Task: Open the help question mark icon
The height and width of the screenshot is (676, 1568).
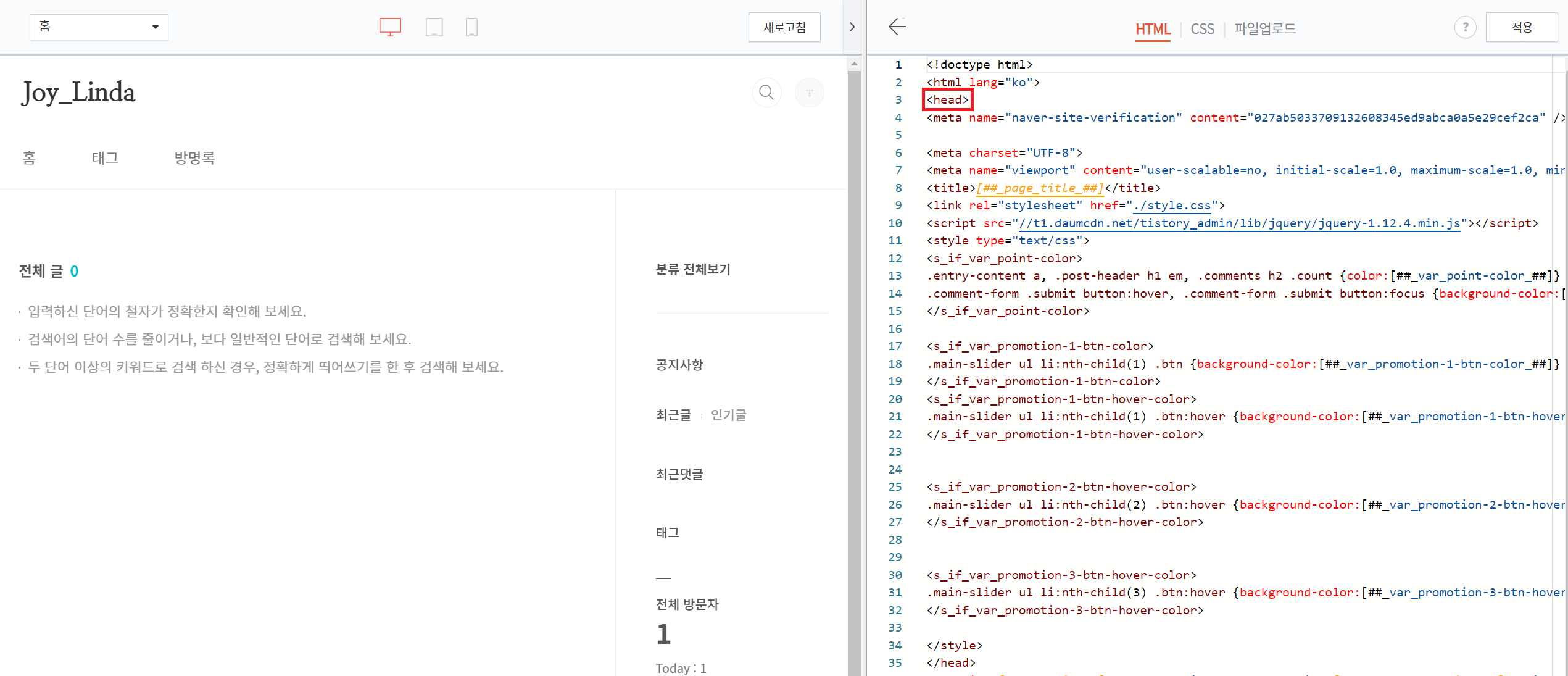Action: coord(1465,27)
